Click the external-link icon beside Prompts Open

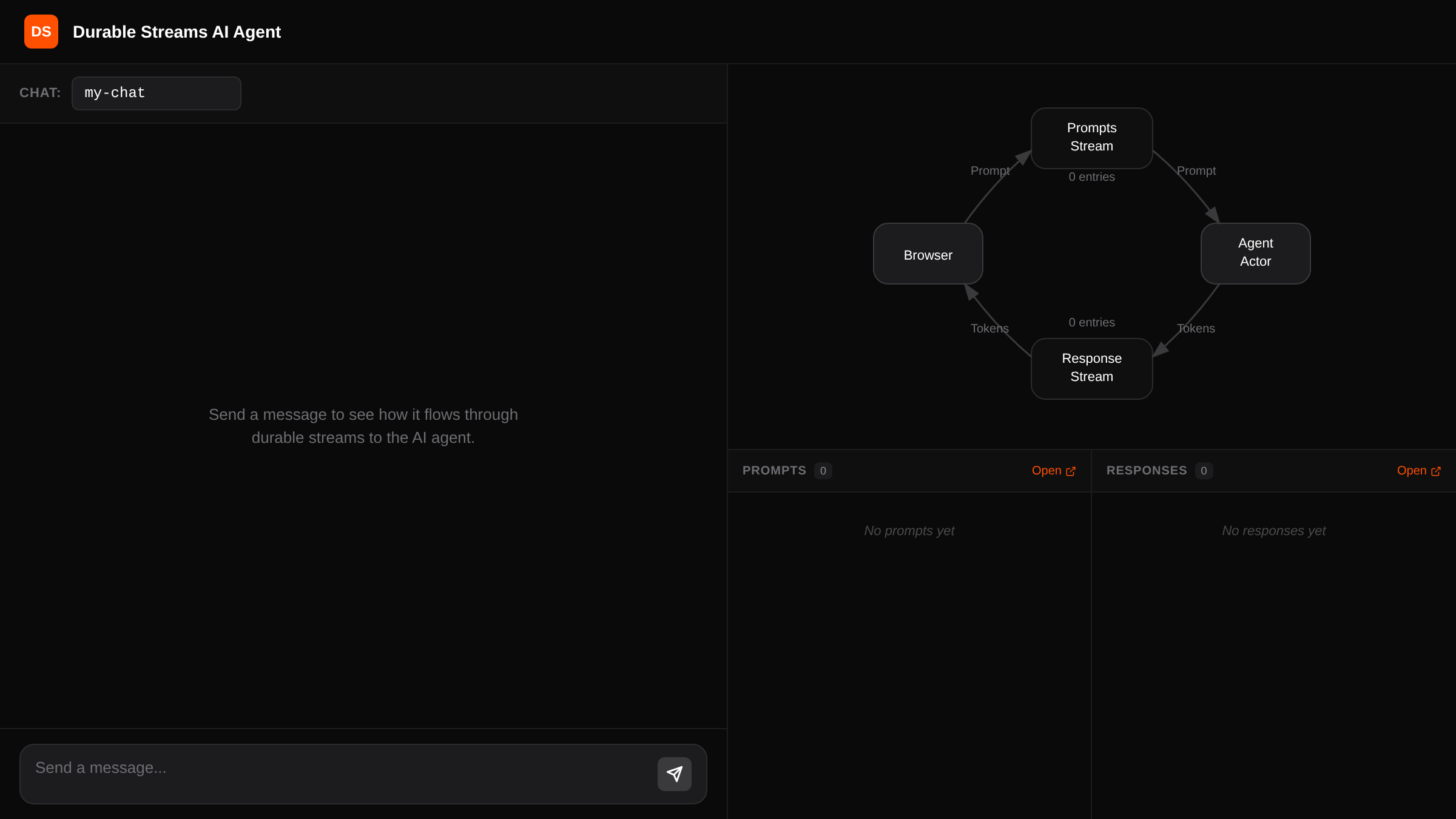point(1070,470)
